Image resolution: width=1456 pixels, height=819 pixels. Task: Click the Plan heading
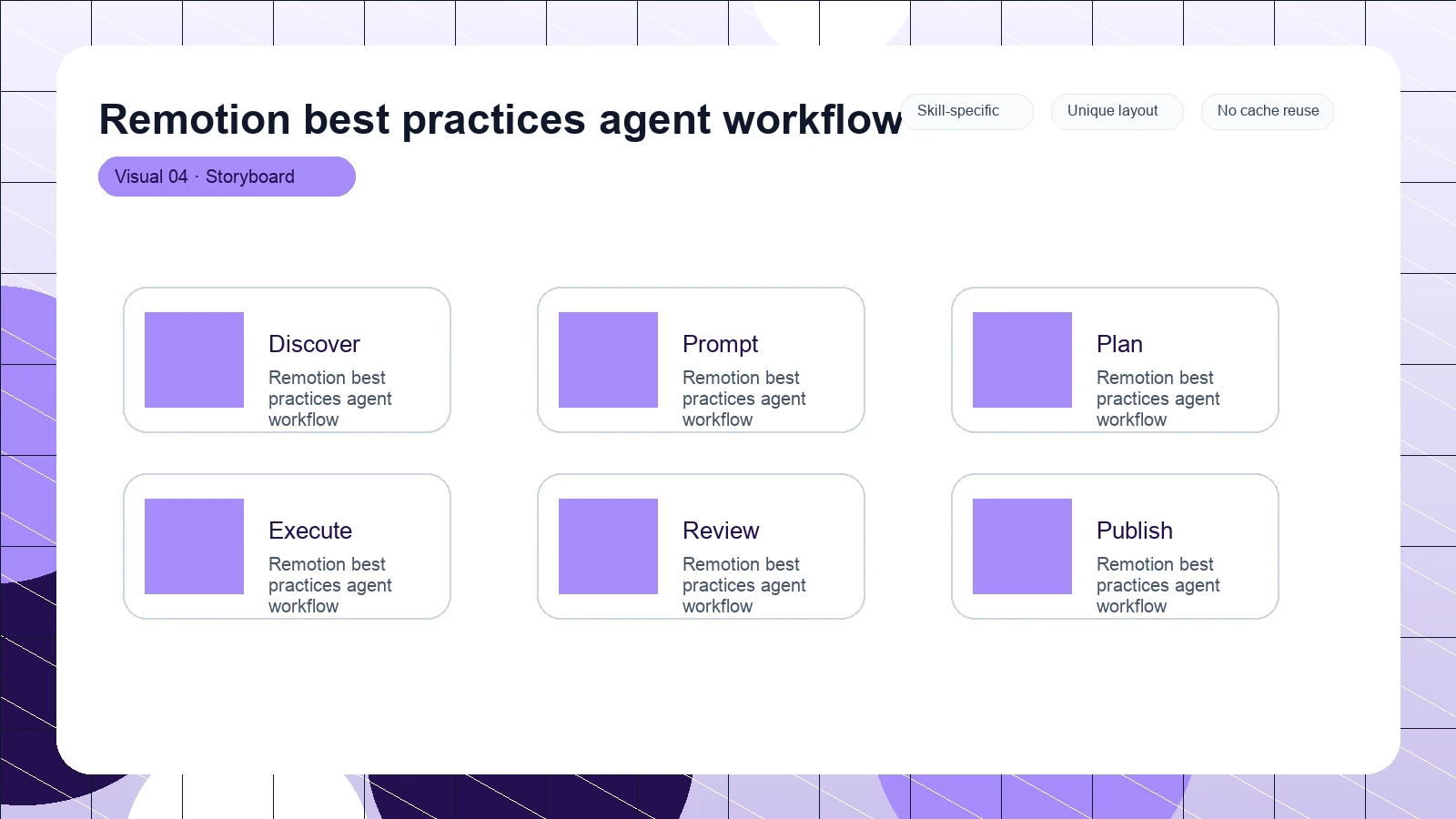tap(1119, 344)
